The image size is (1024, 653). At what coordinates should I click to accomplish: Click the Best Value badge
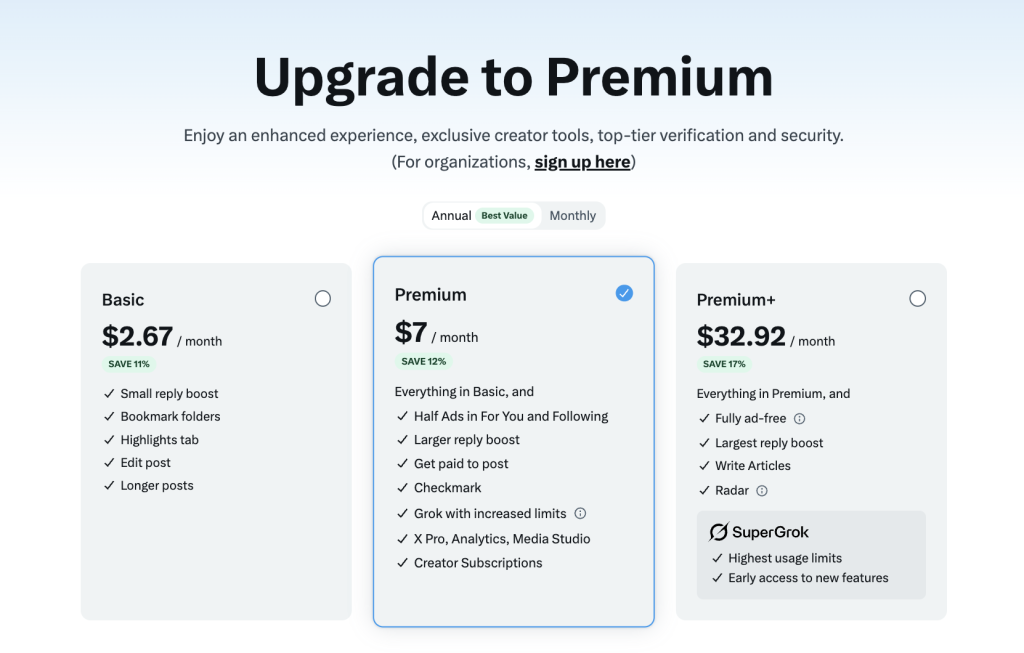(504, 216)
